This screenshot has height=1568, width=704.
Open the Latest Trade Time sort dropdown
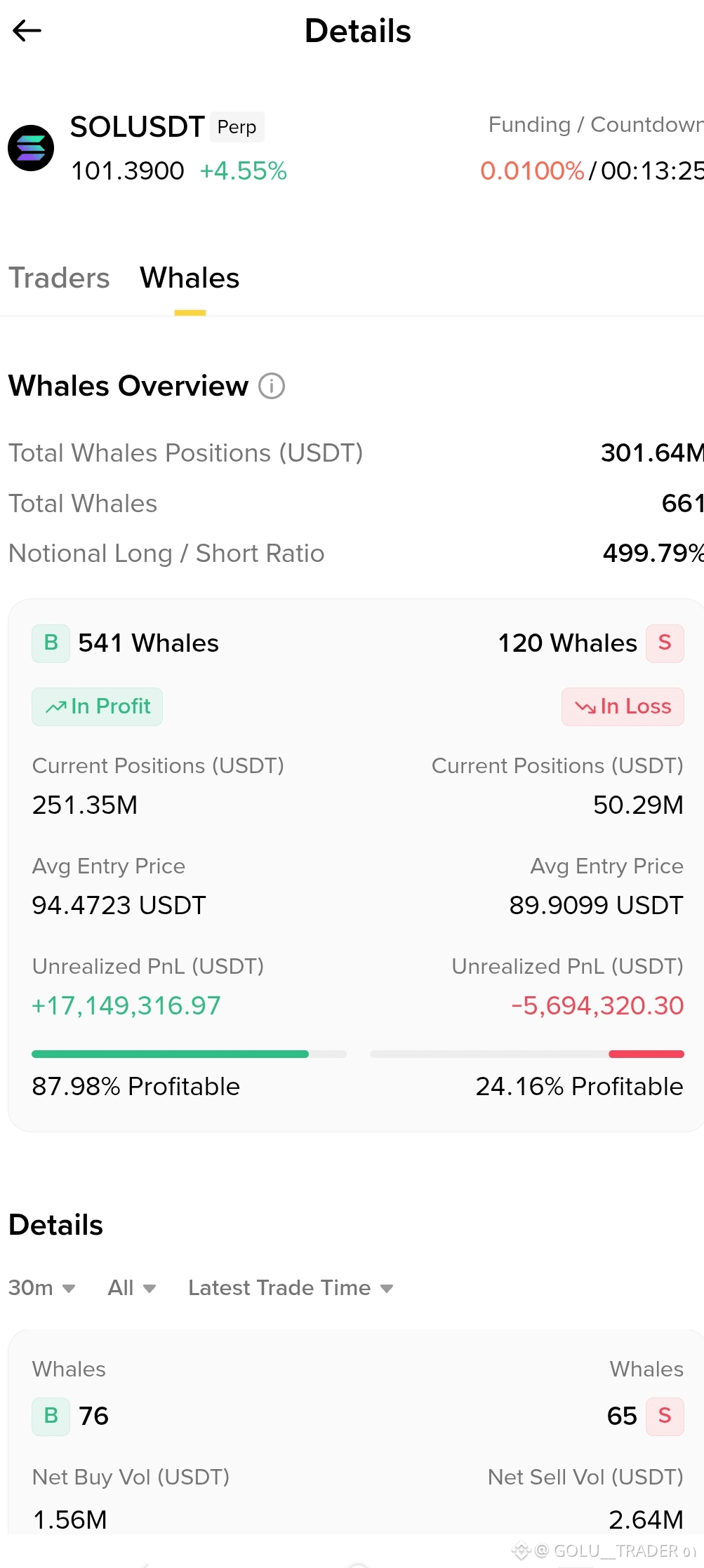(291, 1288)
